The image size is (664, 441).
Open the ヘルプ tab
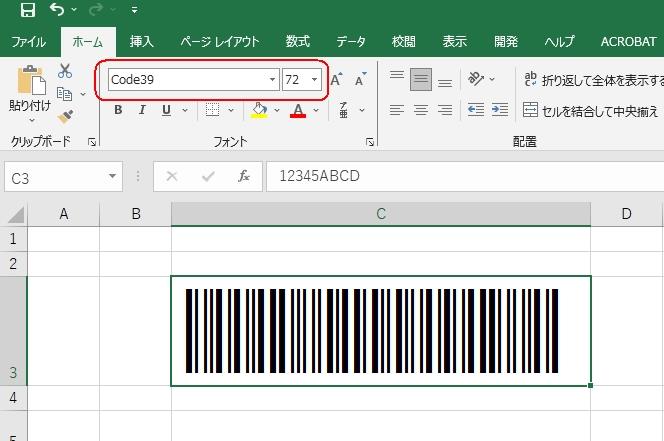(x=559, y=42)
